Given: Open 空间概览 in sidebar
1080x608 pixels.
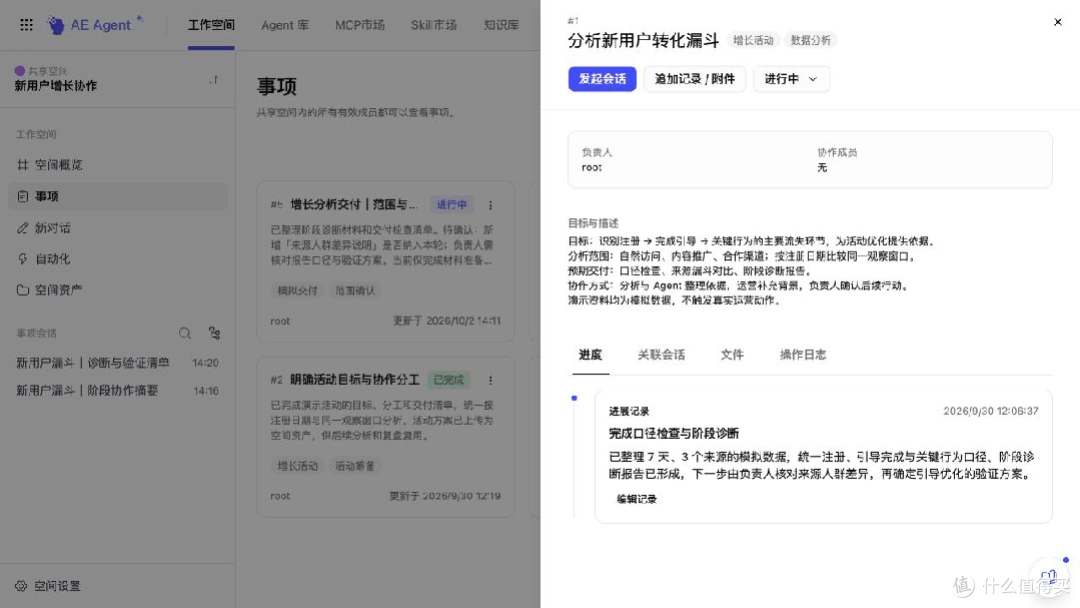Looking at the screenshot, I should (x=118, y=165).
